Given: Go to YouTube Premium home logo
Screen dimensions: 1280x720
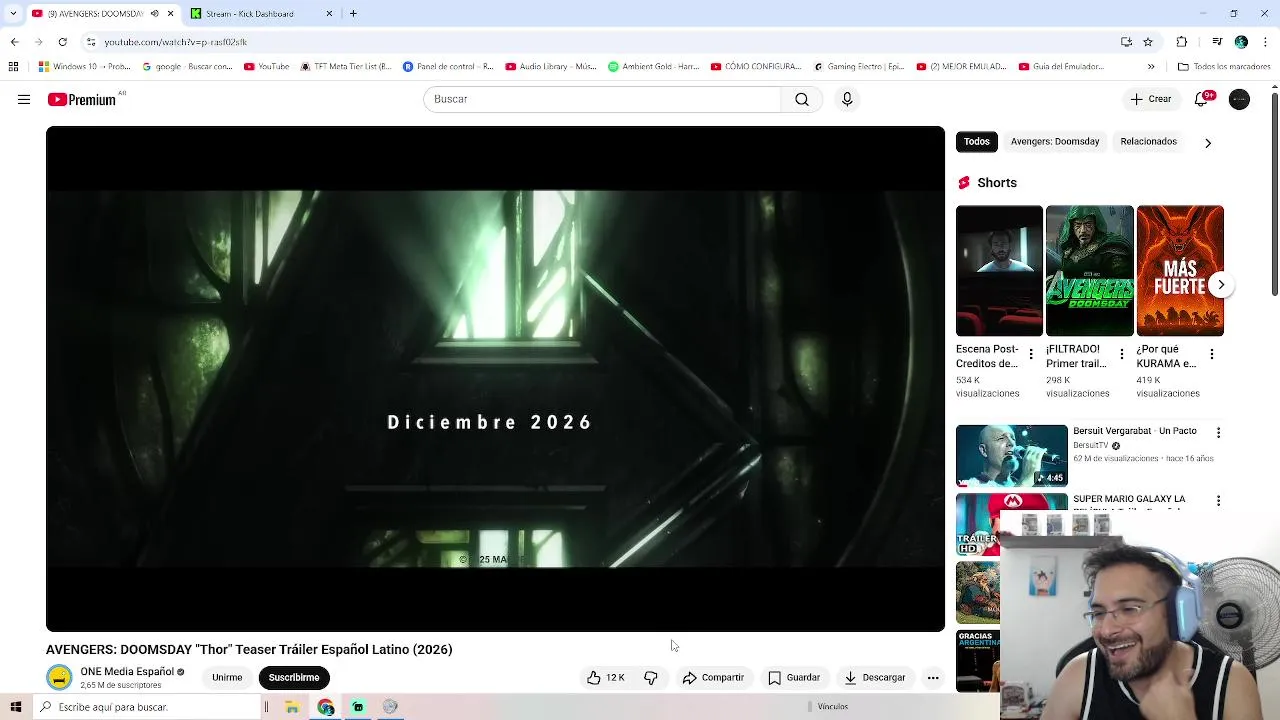Looking at the screenshot, I should click(x=84, y=99).
